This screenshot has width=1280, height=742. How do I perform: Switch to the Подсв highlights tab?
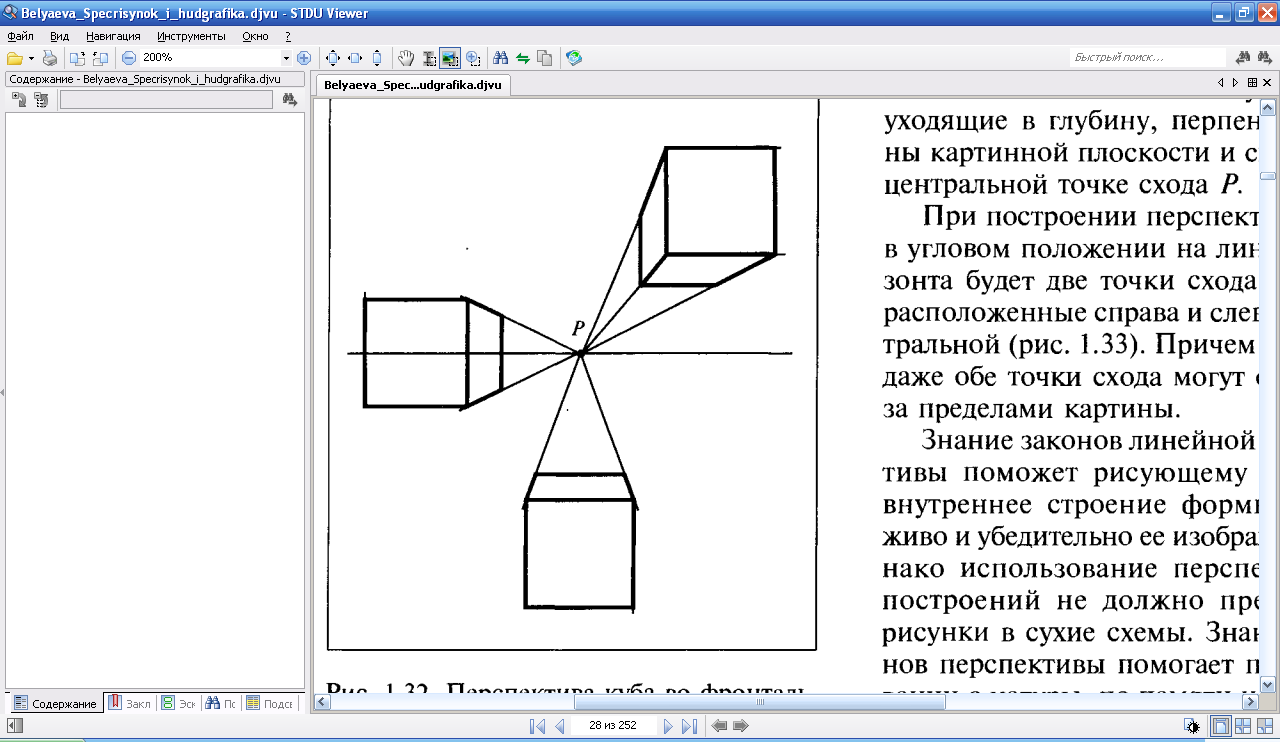click(x=270, y=704)
